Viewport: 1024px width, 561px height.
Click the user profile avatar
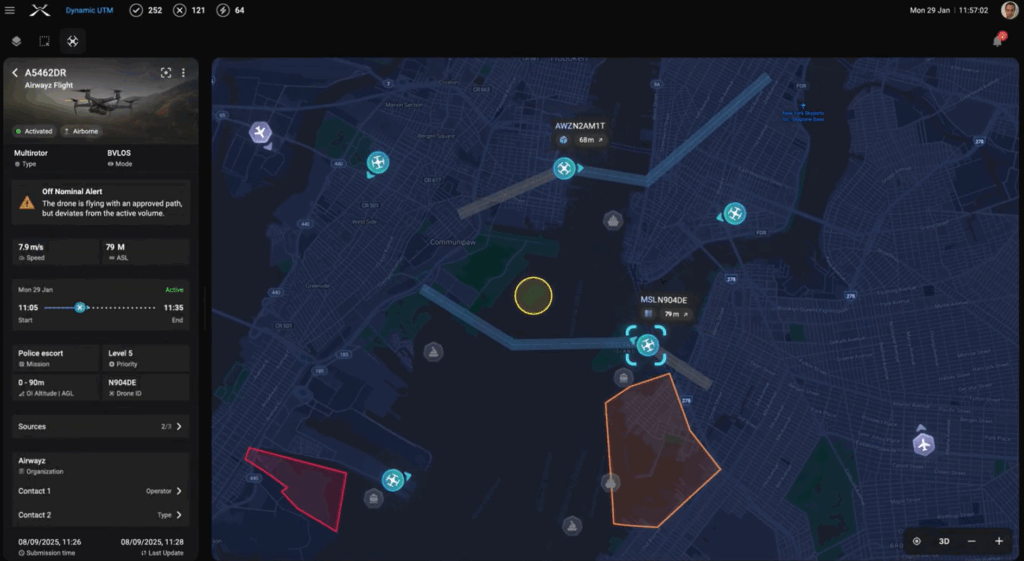pos(1009,11)
